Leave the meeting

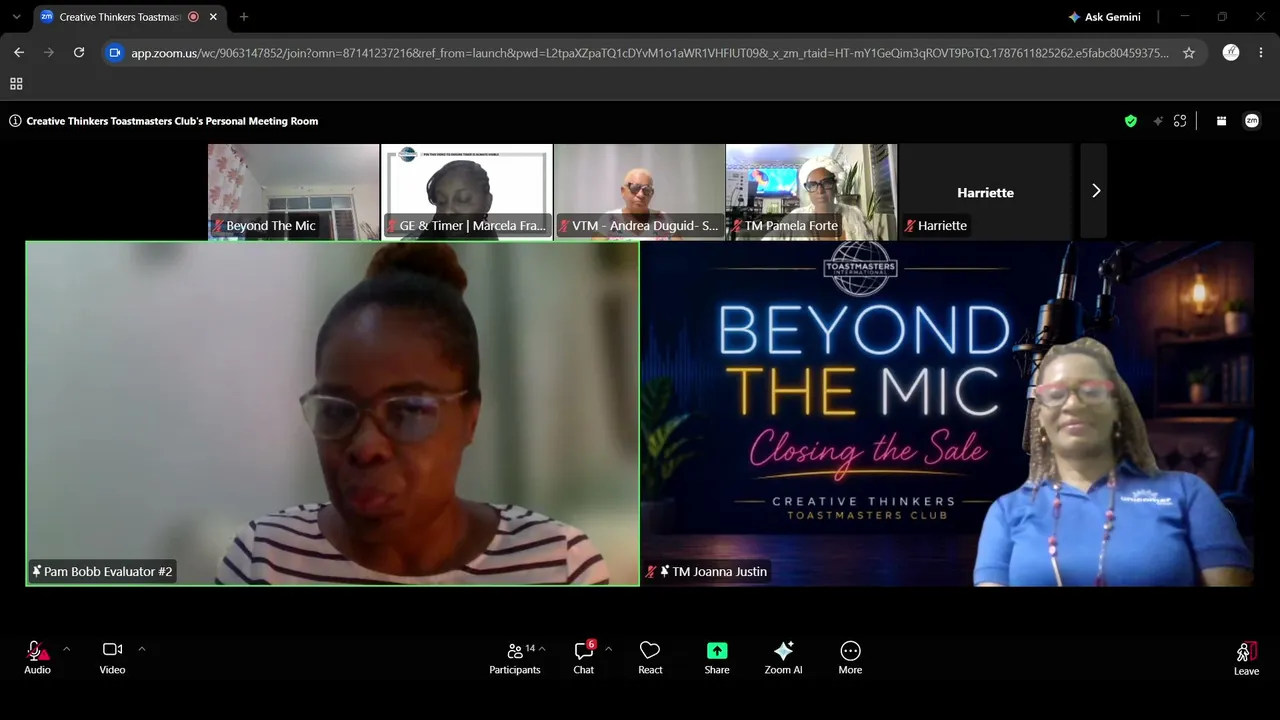1246,658
